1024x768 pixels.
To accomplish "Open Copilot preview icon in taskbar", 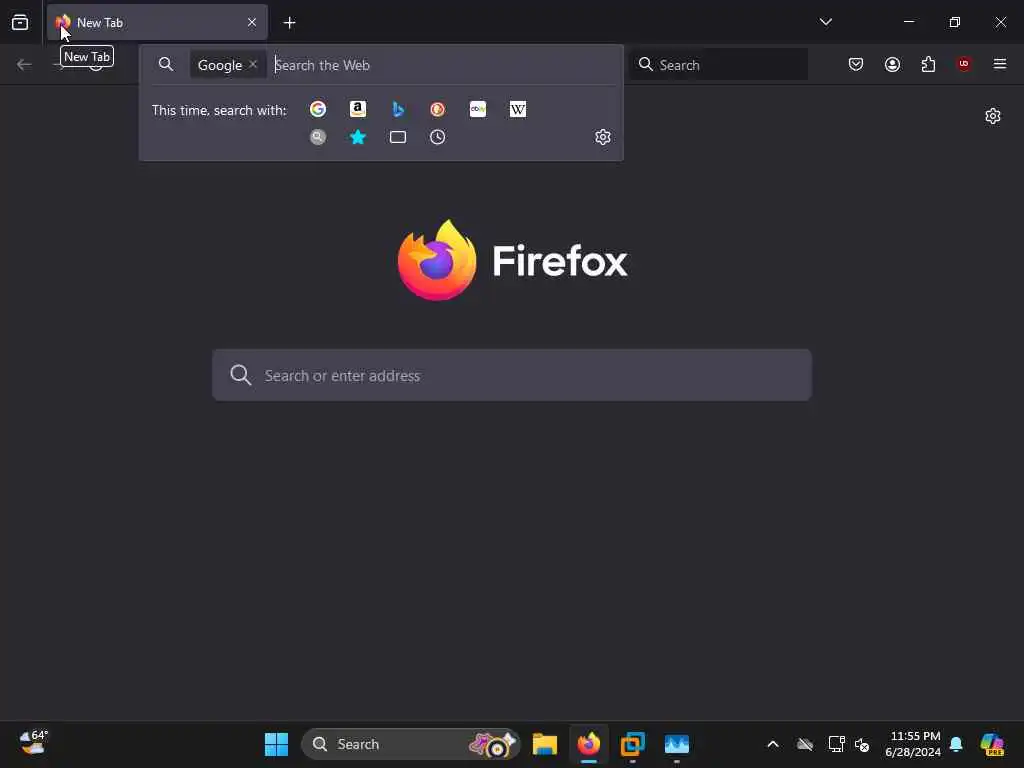I will (993, 744).
